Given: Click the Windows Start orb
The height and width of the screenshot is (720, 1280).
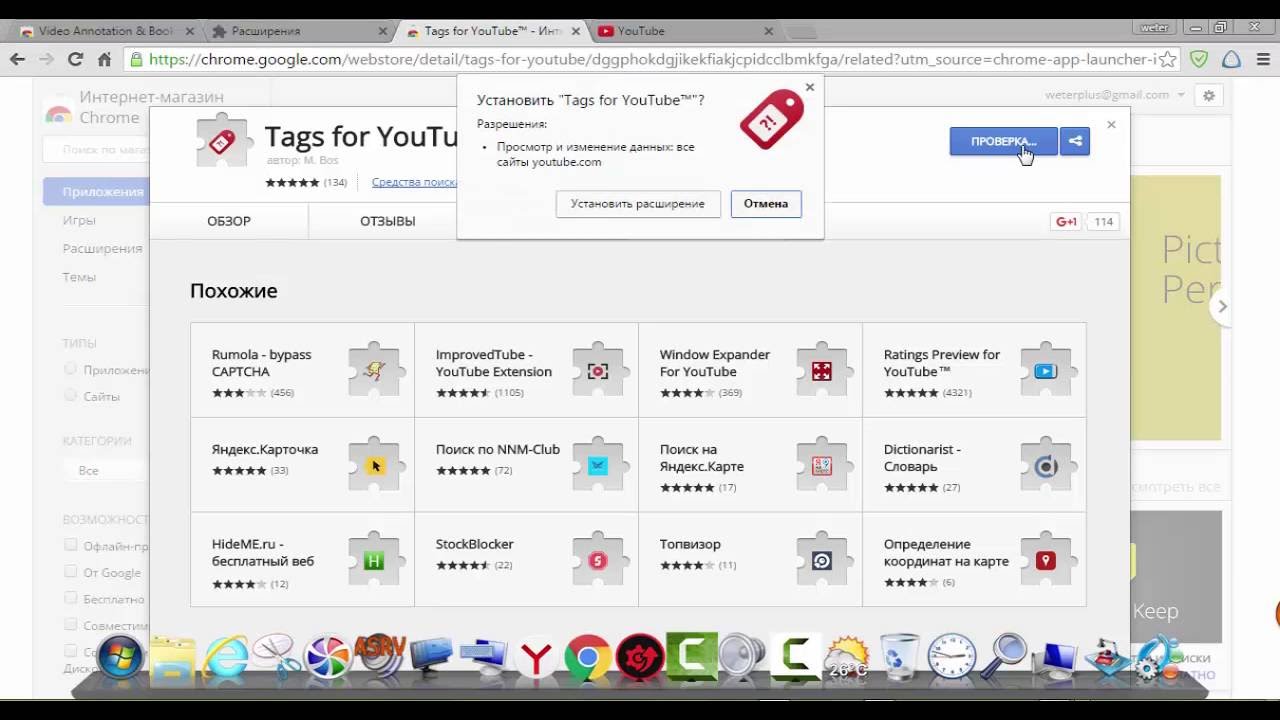Looking at the screenshot, I should [x=119, y=659].
